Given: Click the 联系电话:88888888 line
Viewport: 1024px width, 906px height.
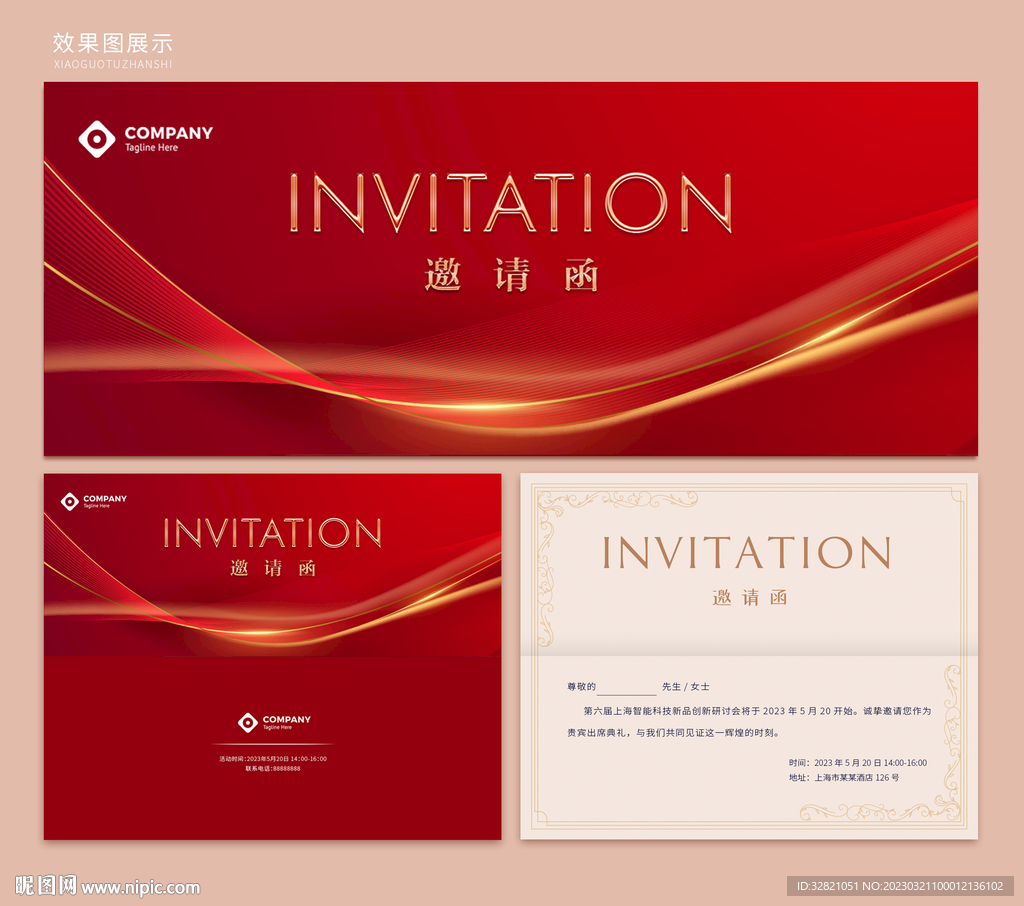Looking at the screenshot, I should pos(273,769).
